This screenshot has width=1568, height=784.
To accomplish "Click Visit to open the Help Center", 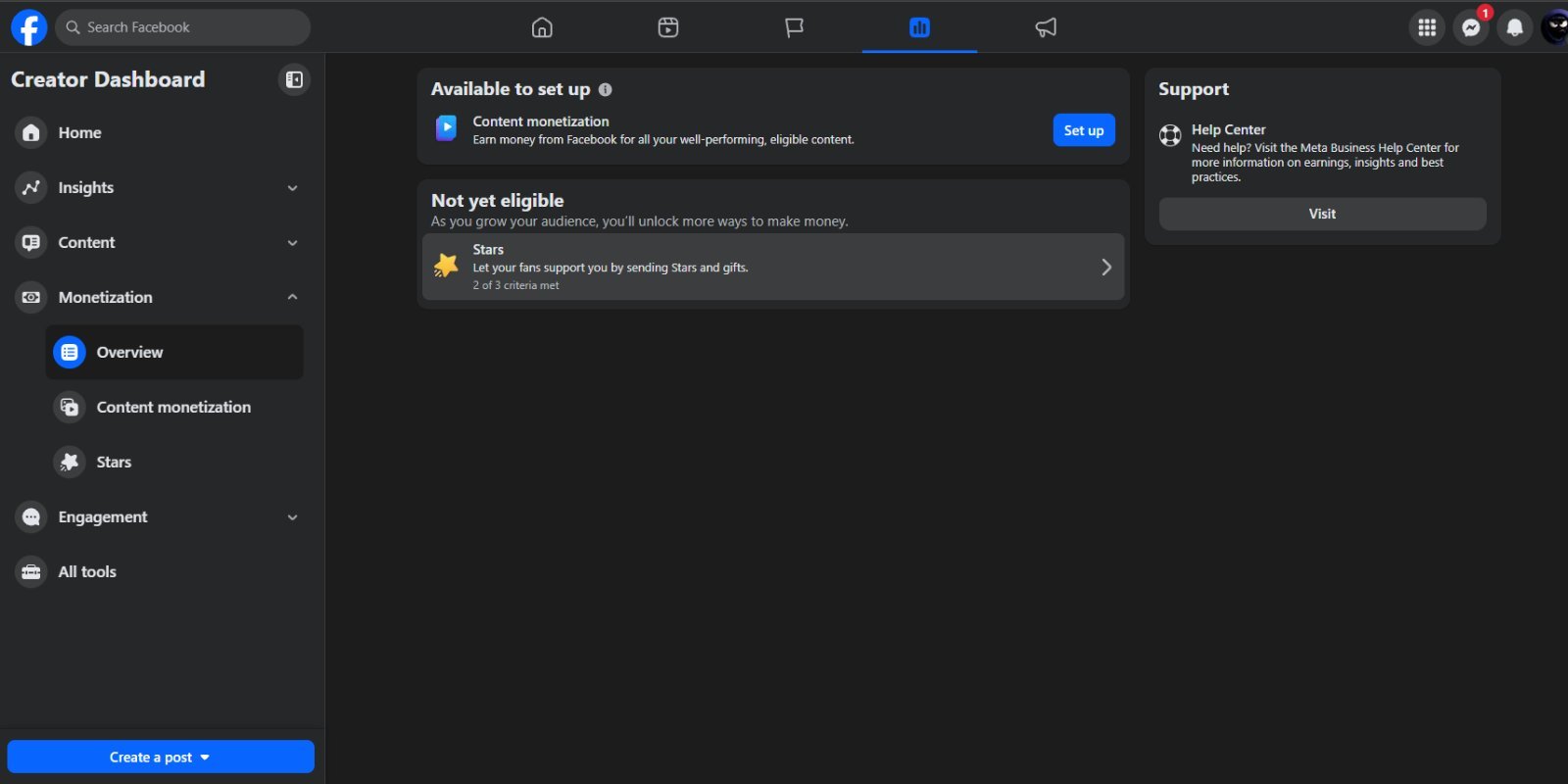I will coord(1322,214).
